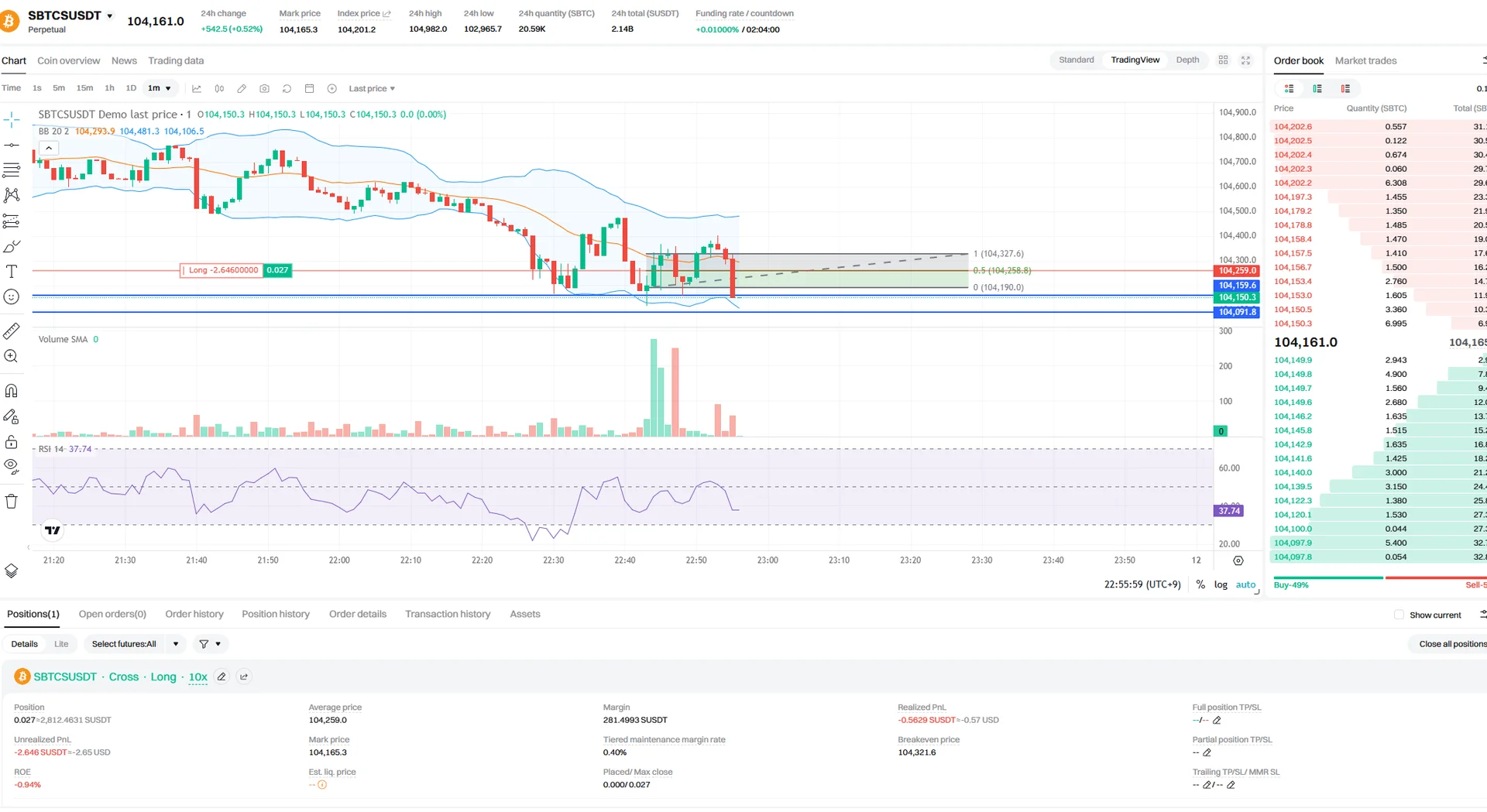The height and width of the screenshot is (812, 1487).
Task: Lock all drawing tools
Action: coord(12,442)
